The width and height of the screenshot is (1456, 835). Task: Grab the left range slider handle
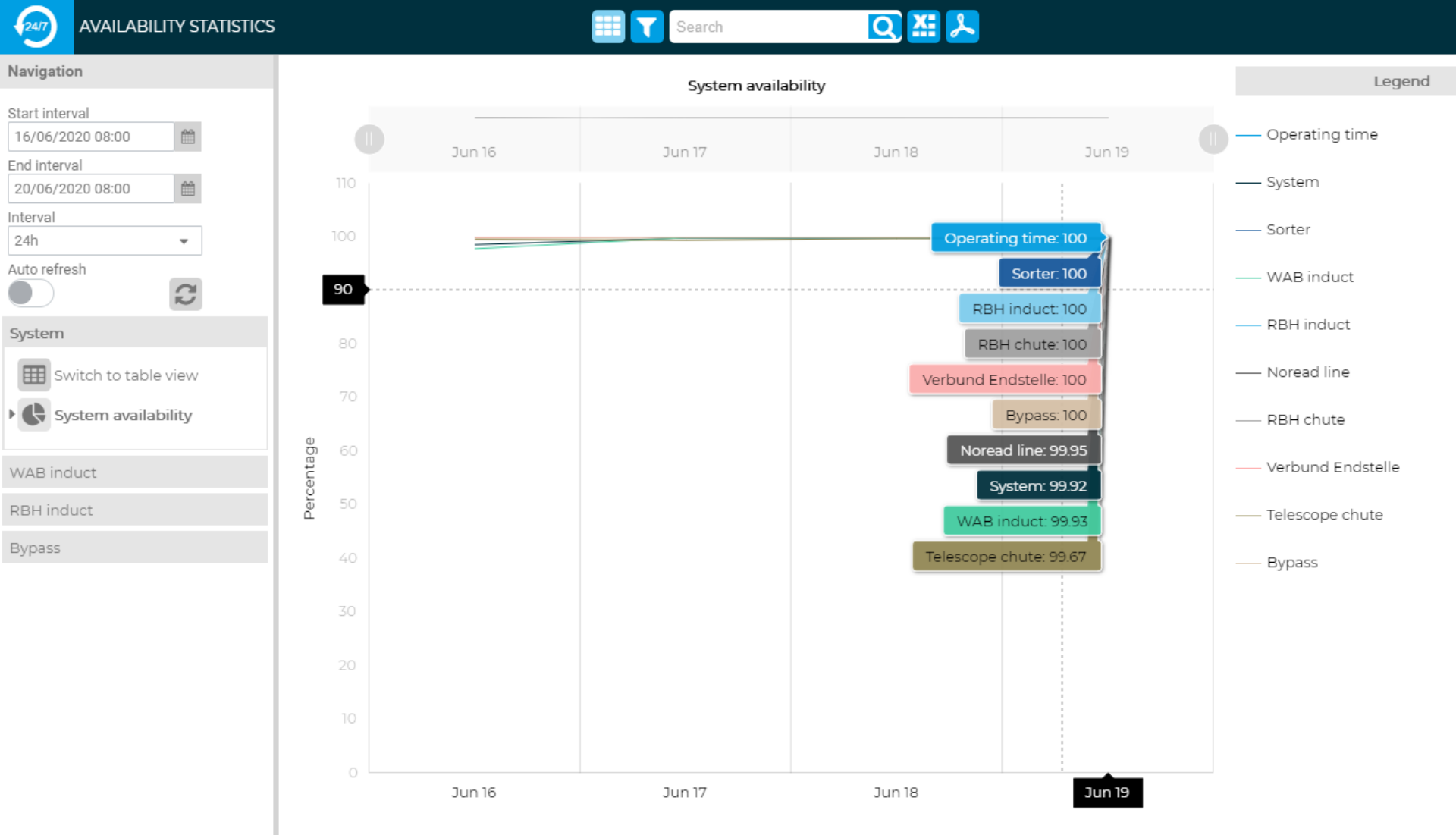click(369, 139)
